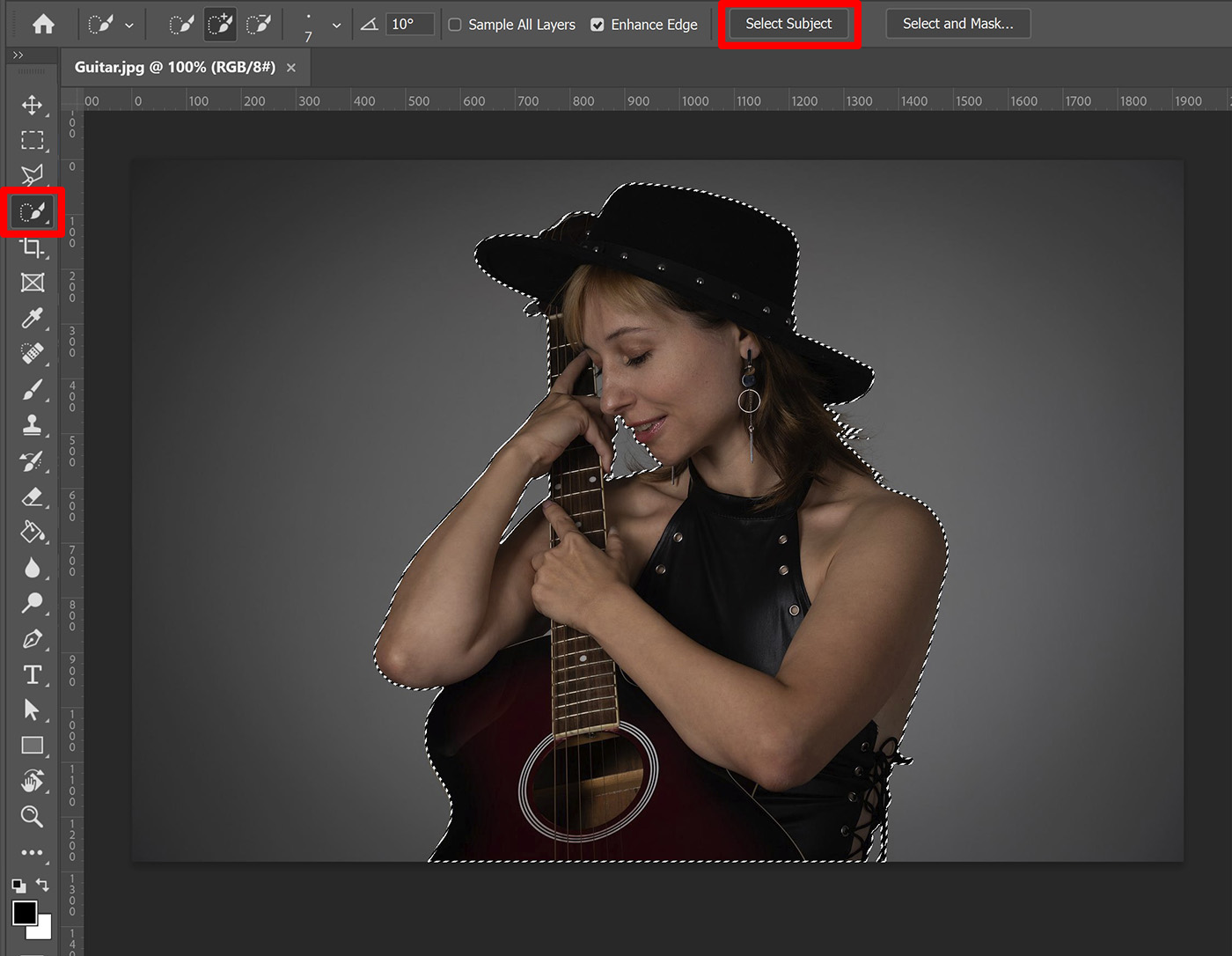Select the Move tool
The image size is (1232, 956).
tap(32, 106)
